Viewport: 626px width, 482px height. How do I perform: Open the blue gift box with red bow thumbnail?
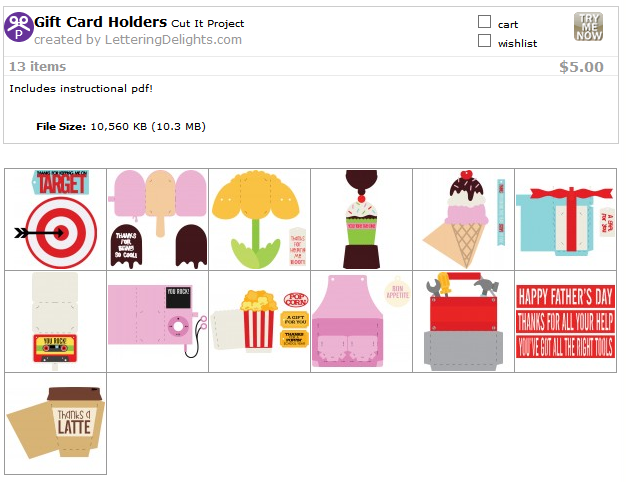566,219
